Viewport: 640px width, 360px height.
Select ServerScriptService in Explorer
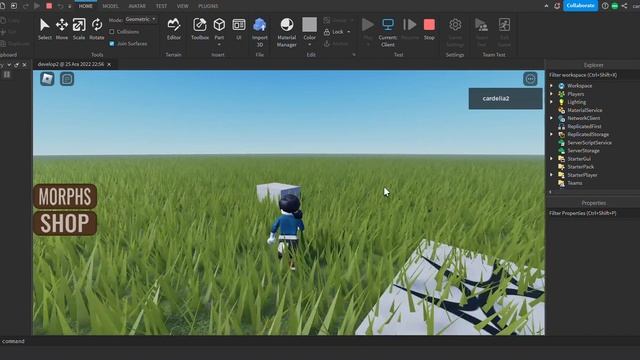(x=589, y=142)
